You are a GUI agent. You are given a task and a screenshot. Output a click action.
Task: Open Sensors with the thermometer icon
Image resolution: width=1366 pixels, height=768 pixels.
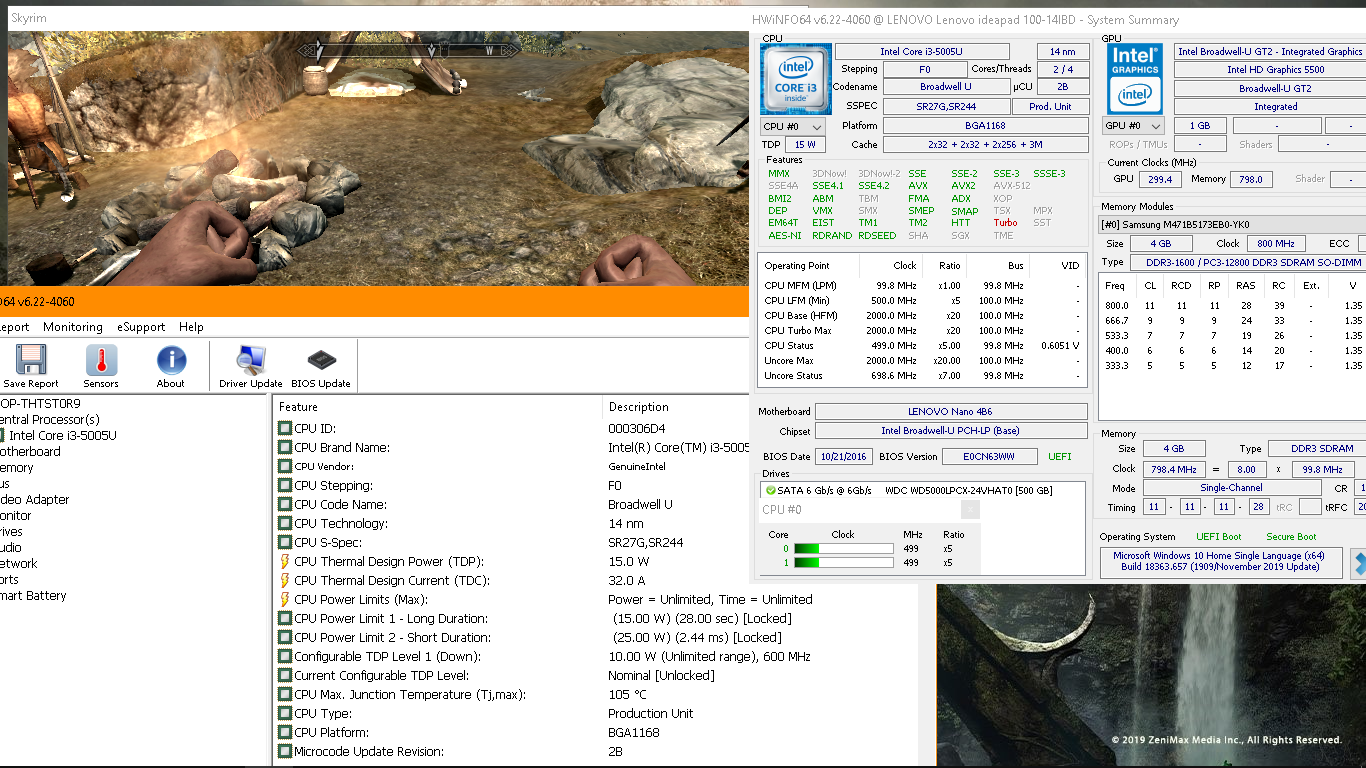pyautogui.click(x=101, y=361)
